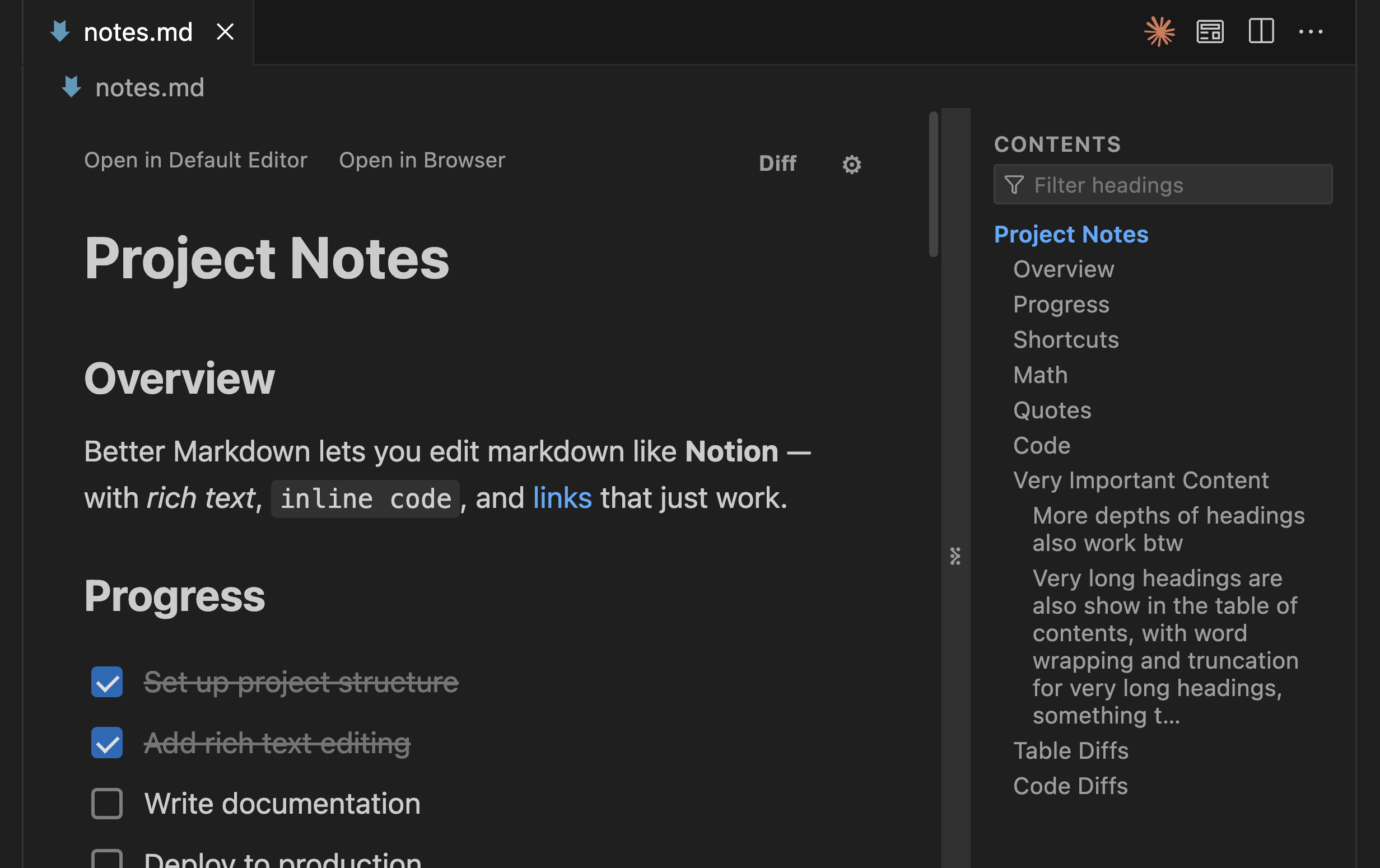Split the editor using the split icon
Image resolution: width=1380 pixels, height=868 pixels.
click(x=1261, y=31)
